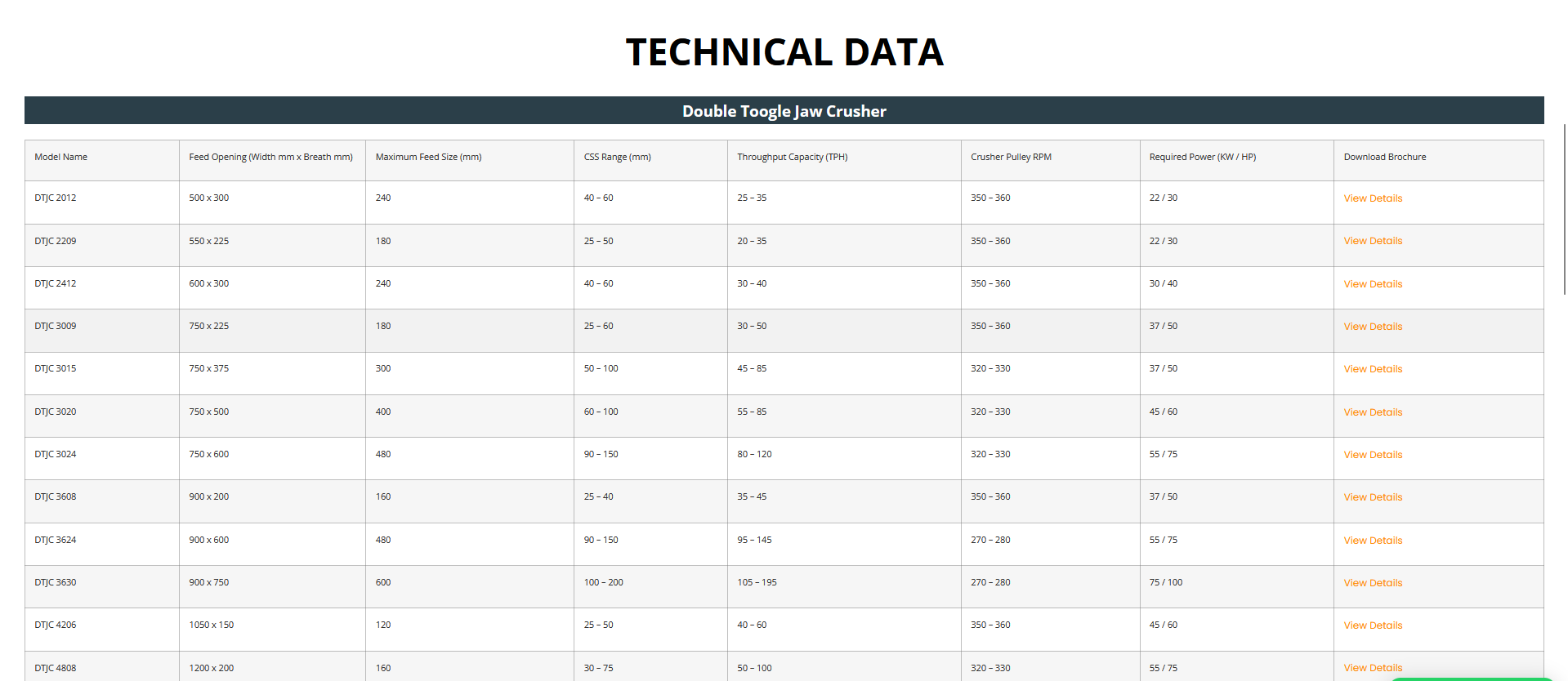This screenshot has height=681, width=1568.
Task: Open View Details for DTJC 4808
Action: (1372, 668)
